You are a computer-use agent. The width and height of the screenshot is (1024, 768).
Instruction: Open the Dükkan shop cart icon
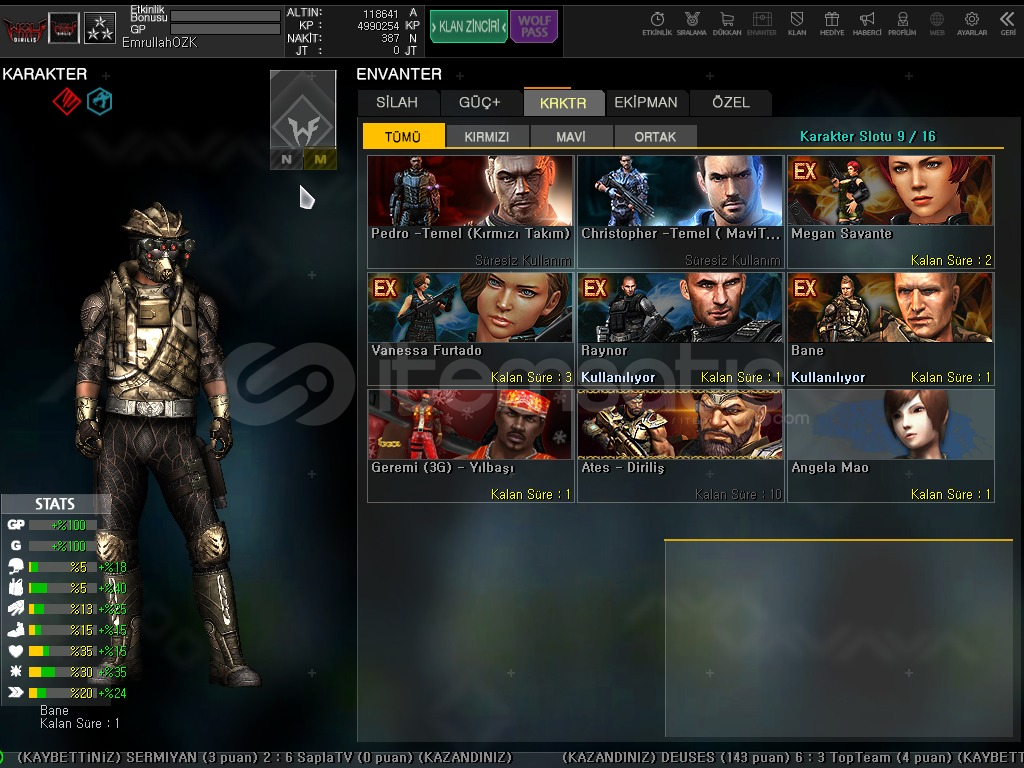727,24
